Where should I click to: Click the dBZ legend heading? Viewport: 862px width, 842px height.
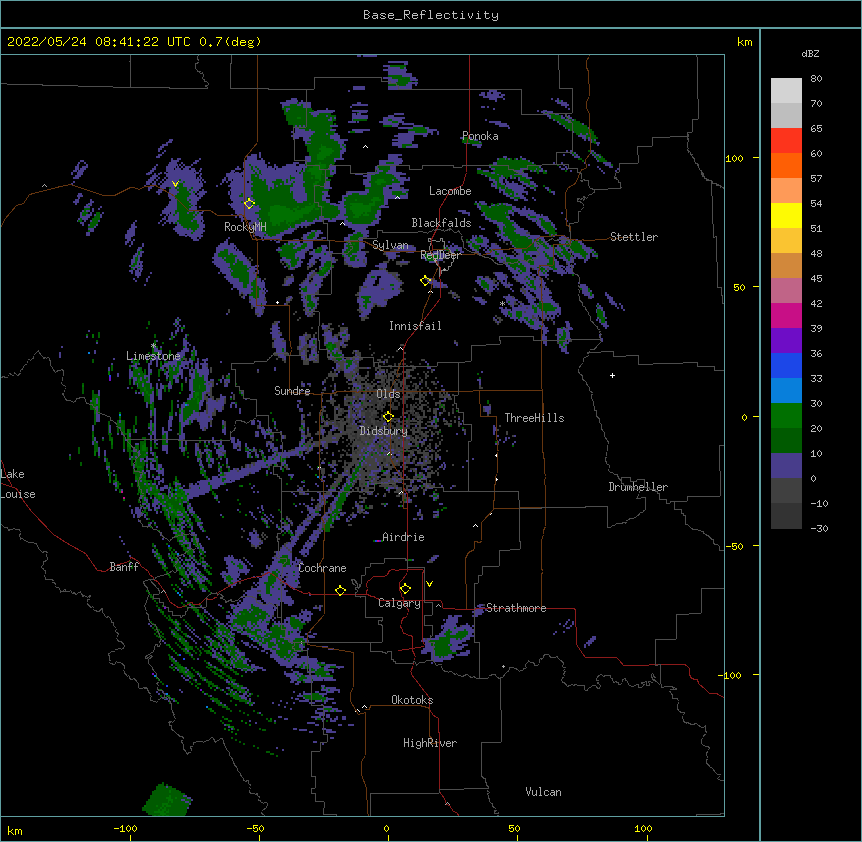[x=810, y=54]
